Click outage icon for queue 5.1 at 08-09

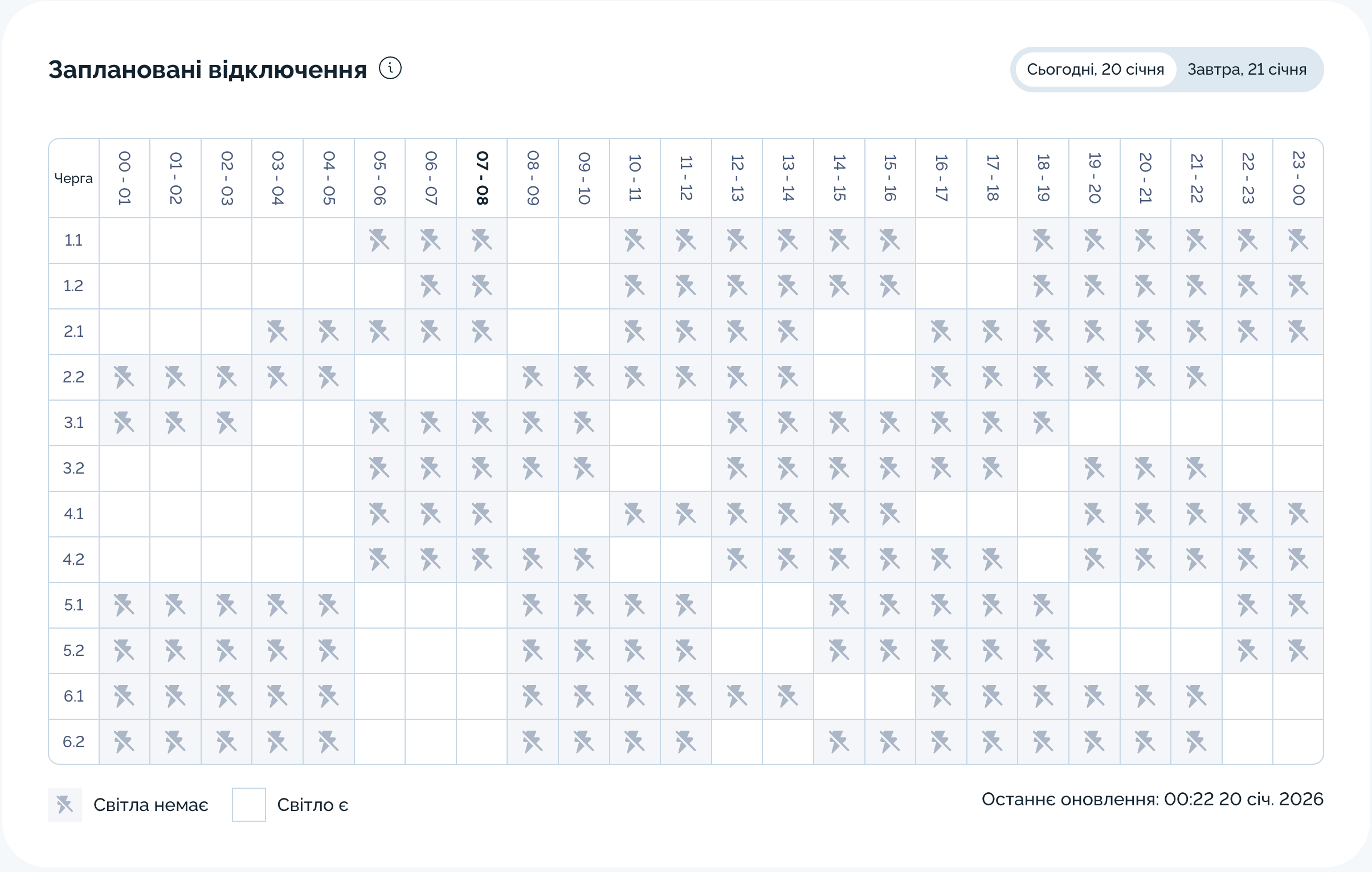(x=532, y=605)
